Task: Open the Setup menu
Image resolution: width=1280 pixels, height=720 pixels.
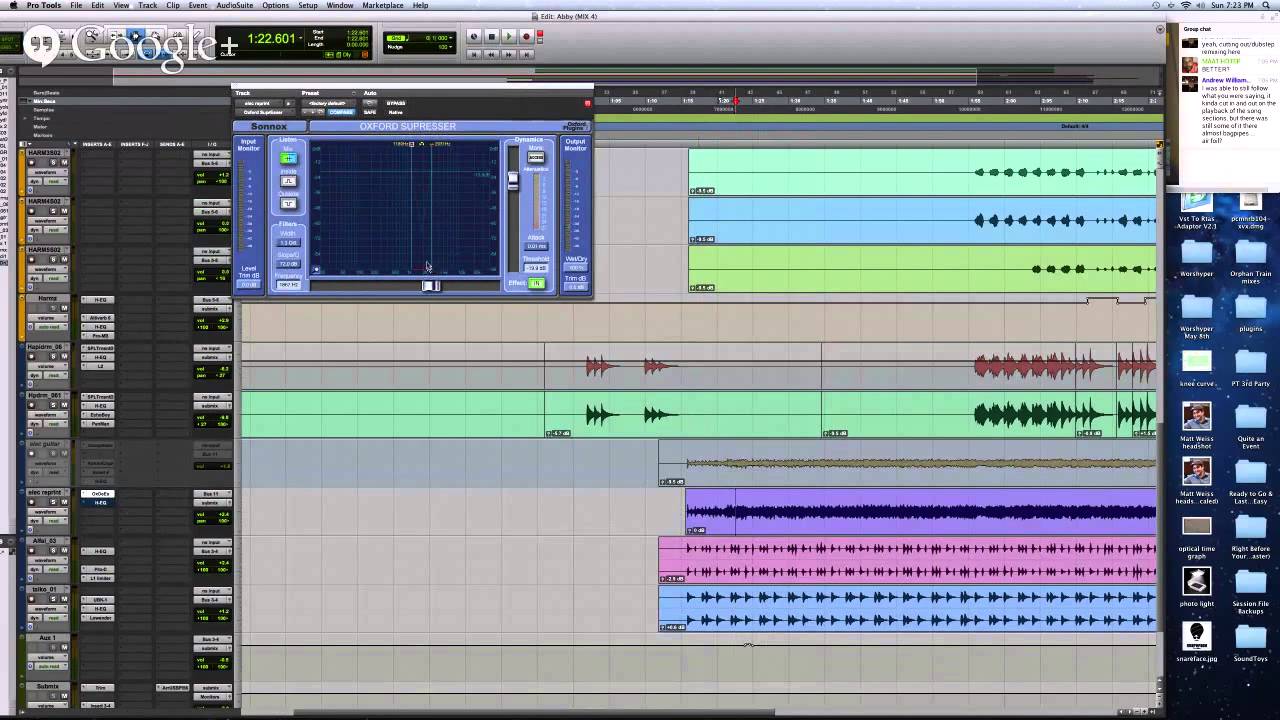Action: click(308, 5)
